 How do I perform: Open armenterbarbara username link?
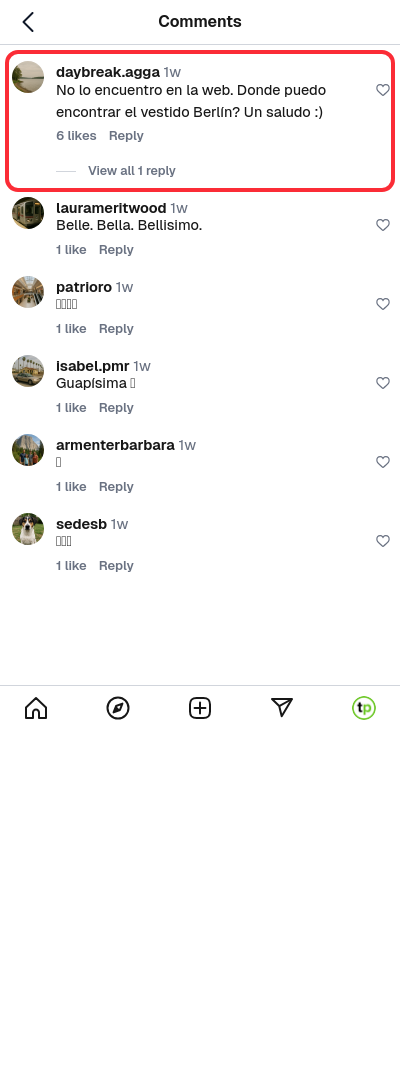click(x=115, y=445)
